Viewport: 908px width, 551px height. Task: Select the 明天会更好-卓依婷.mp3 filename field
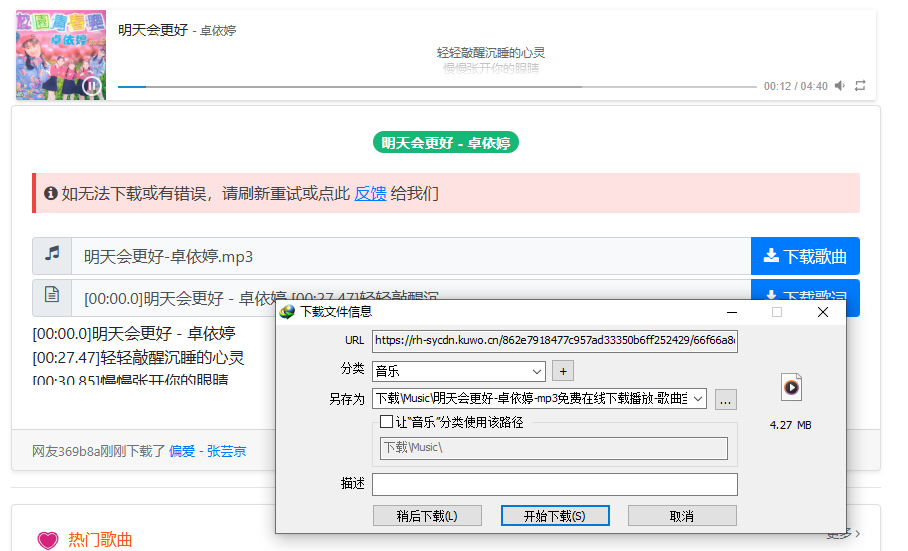(x=411, y=256)
